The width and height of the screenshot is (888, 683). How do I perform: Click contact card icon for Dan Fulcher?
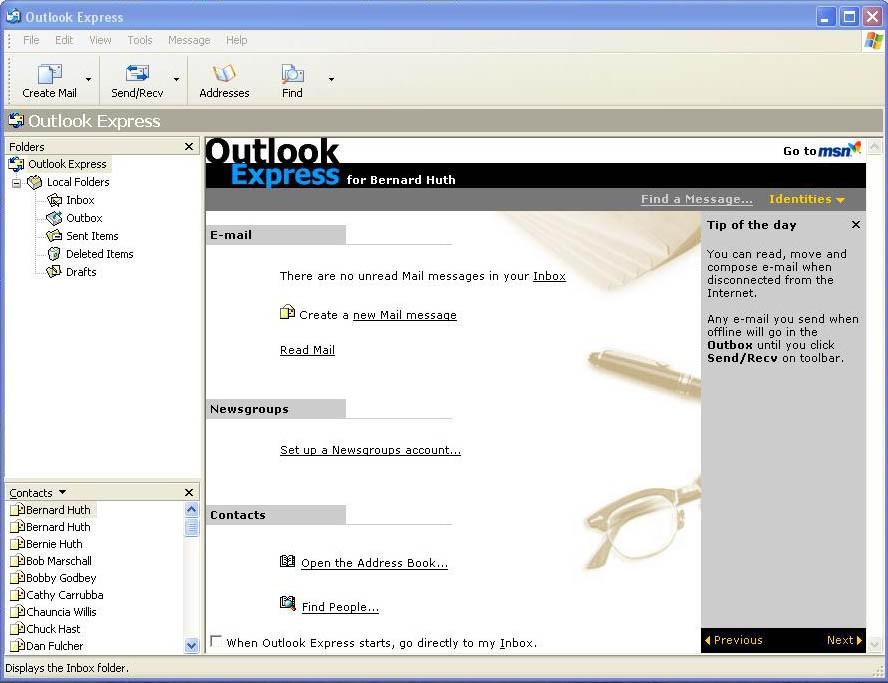click(18, 646)
